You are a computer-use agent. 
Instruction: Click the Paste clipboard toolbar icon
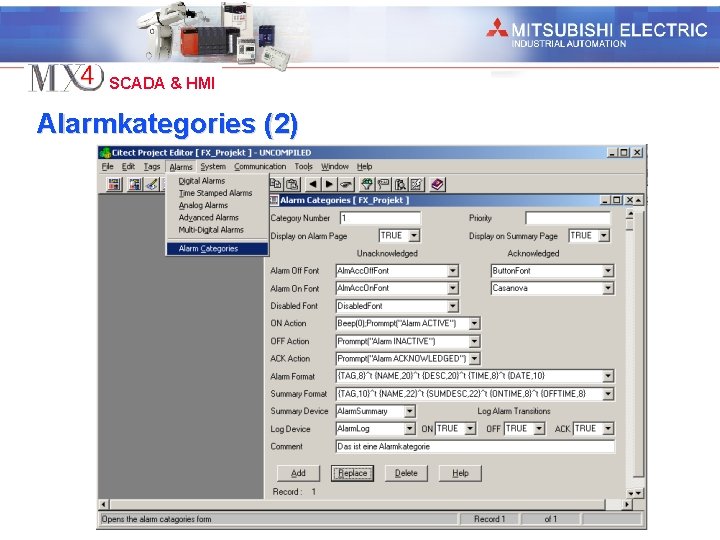(292, 184)
